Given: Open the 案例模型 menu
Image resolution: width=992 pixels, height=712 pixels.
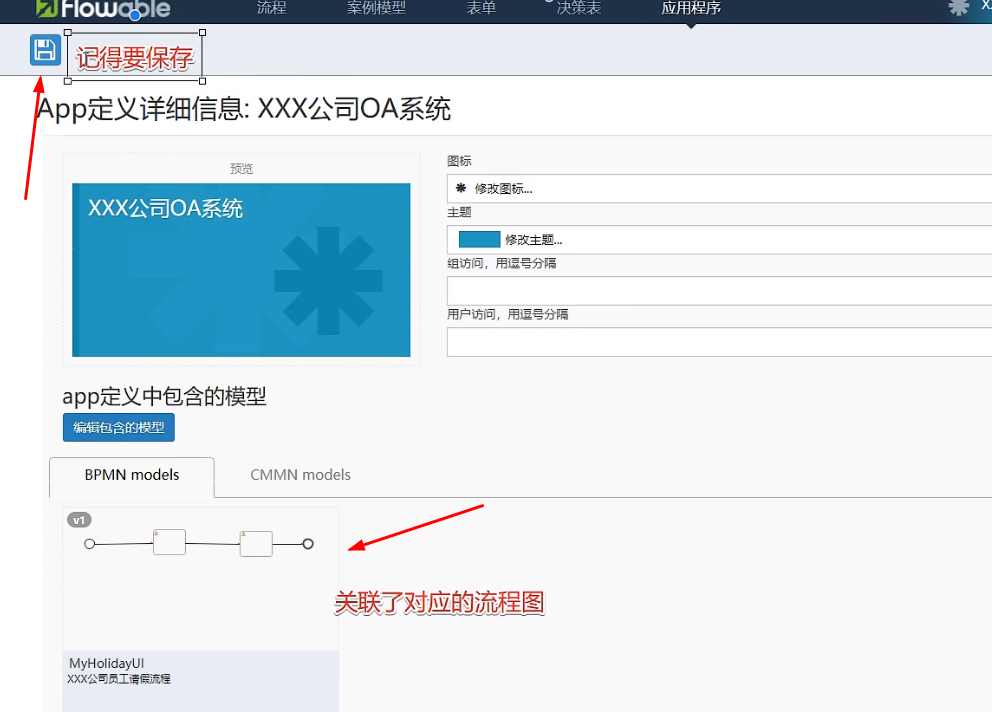Looking at the screenshot, I should point(376,8).
